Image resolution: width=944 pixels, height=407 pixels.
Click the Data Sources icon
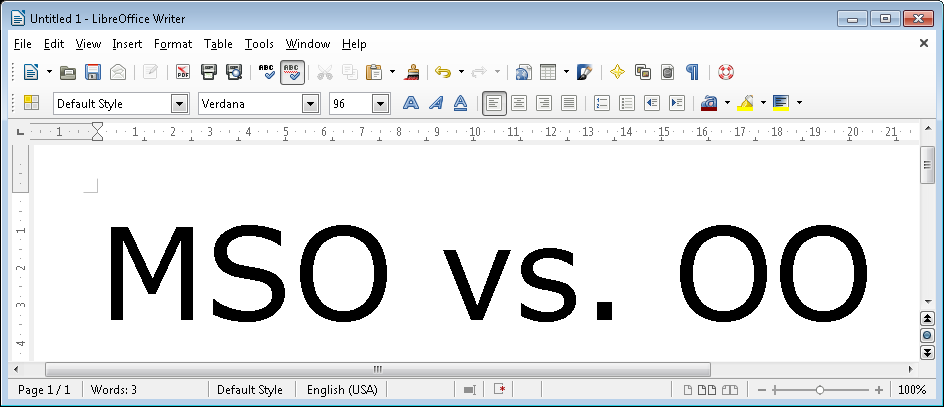(668, 72)
